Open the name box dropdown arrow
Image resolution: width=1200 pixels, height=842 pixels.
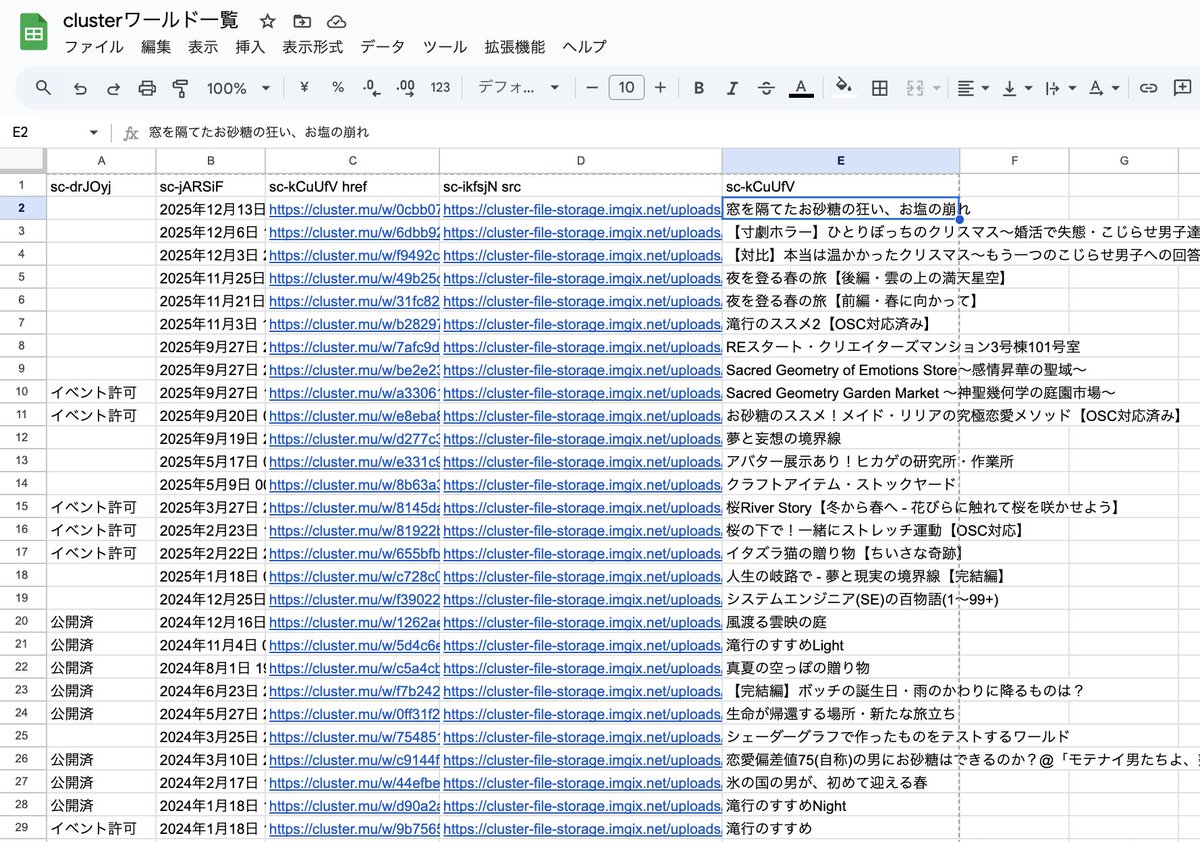94,133
